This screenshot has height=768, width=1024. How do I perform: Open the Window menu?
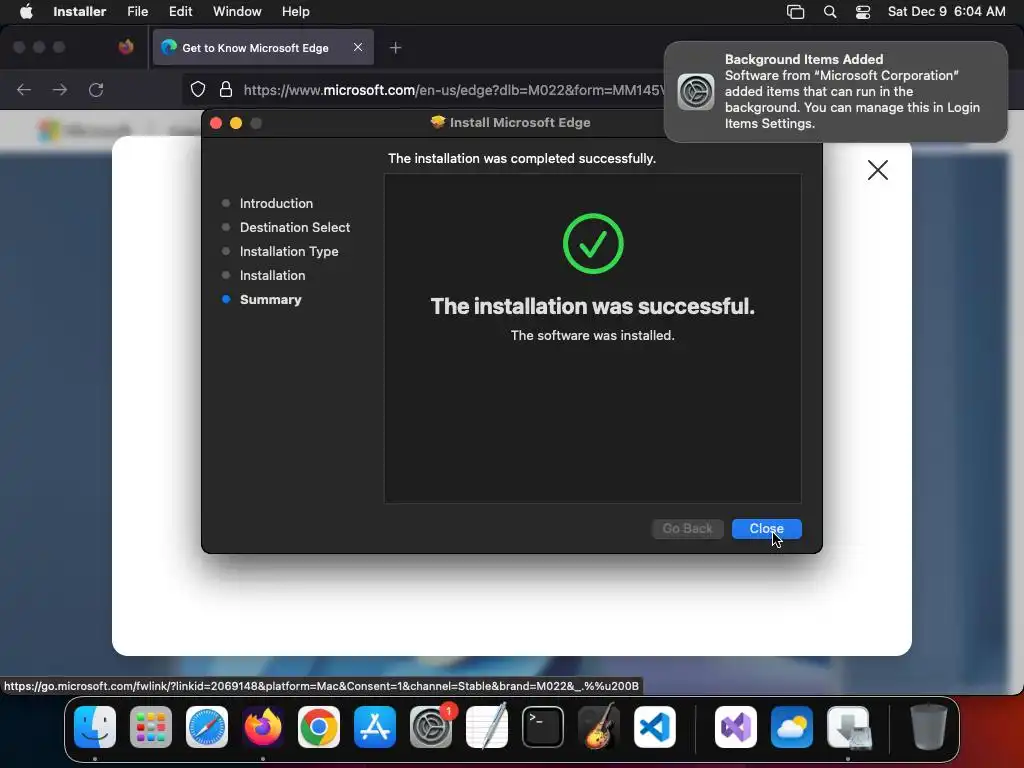237,12
